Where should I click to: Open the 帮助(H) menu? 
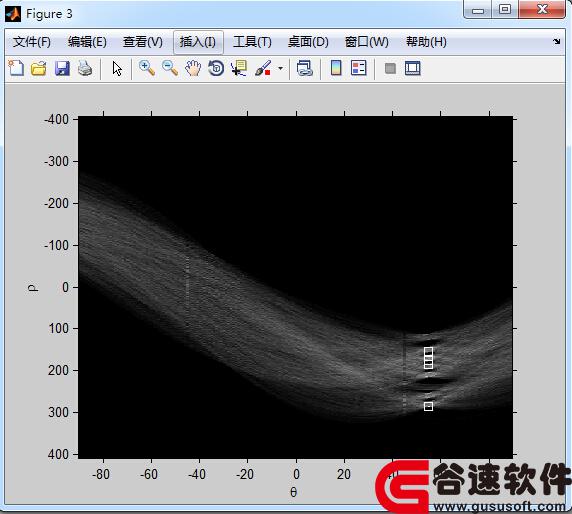point(426,42)
